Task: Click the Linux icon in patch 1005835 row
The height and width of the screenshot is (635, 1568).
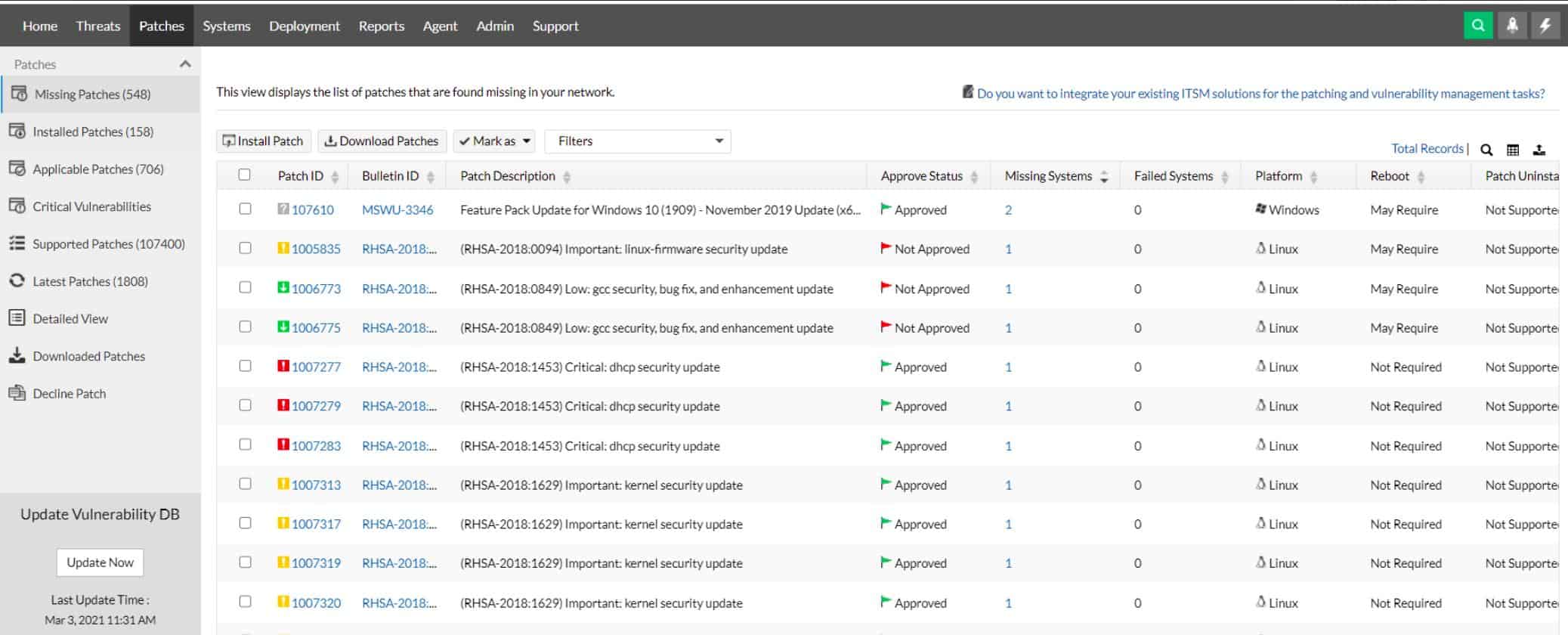Action: click(1260, 248)
